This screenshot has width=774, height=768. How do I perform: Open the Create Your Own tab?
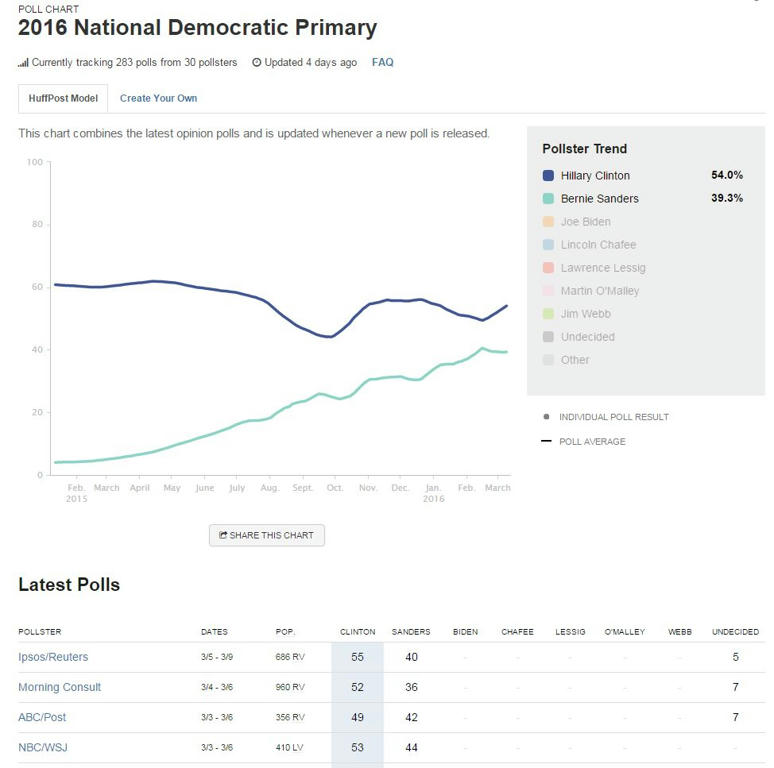tap(158, 98)
